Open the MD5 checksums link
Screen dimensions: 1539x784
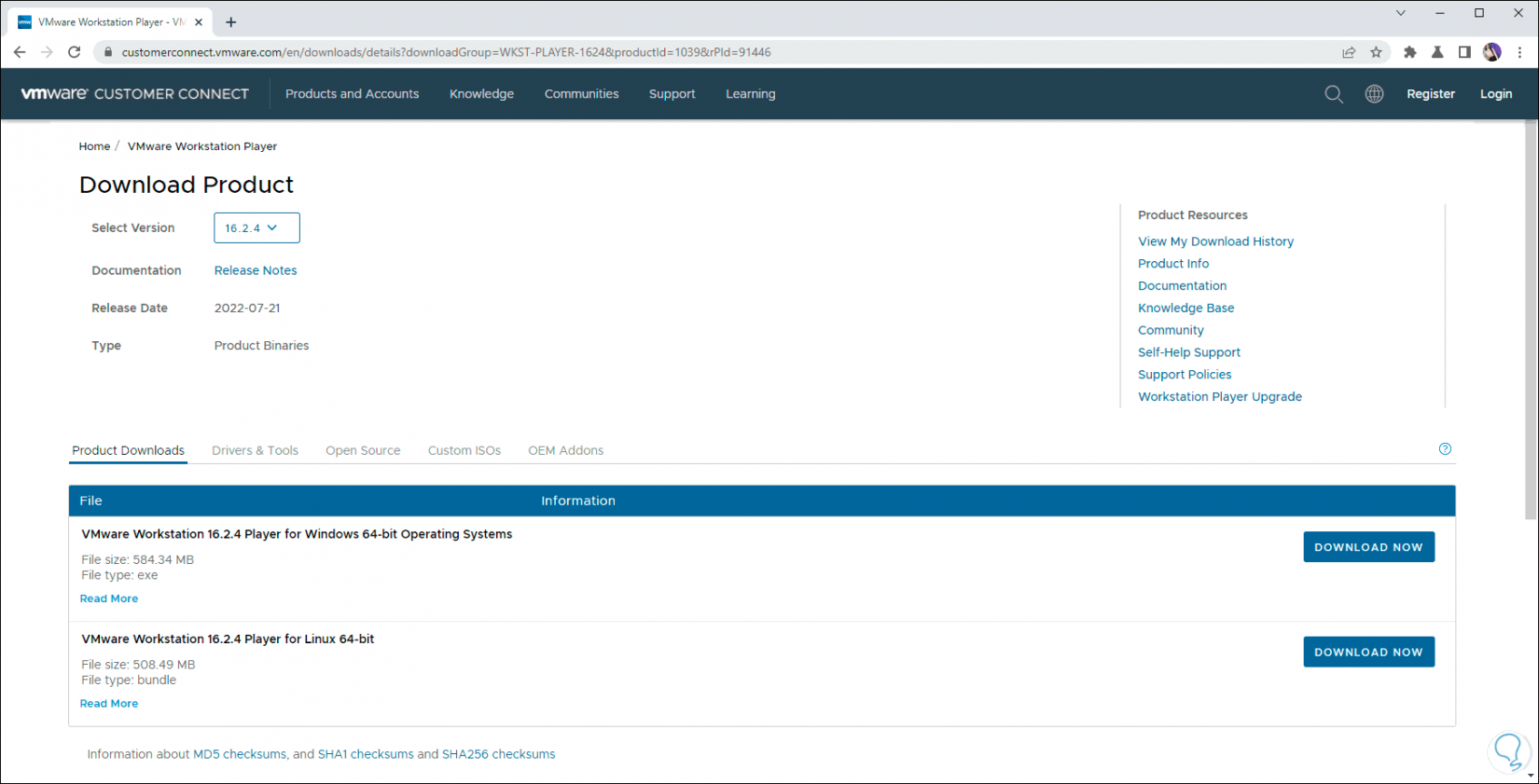coord(240,754)
